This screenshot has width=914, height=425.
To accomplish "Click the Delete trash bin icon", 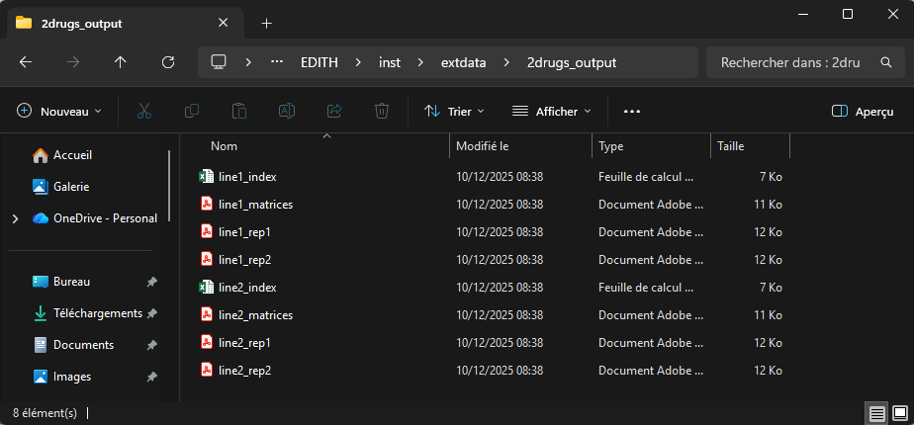I will [x=382, y=111].
